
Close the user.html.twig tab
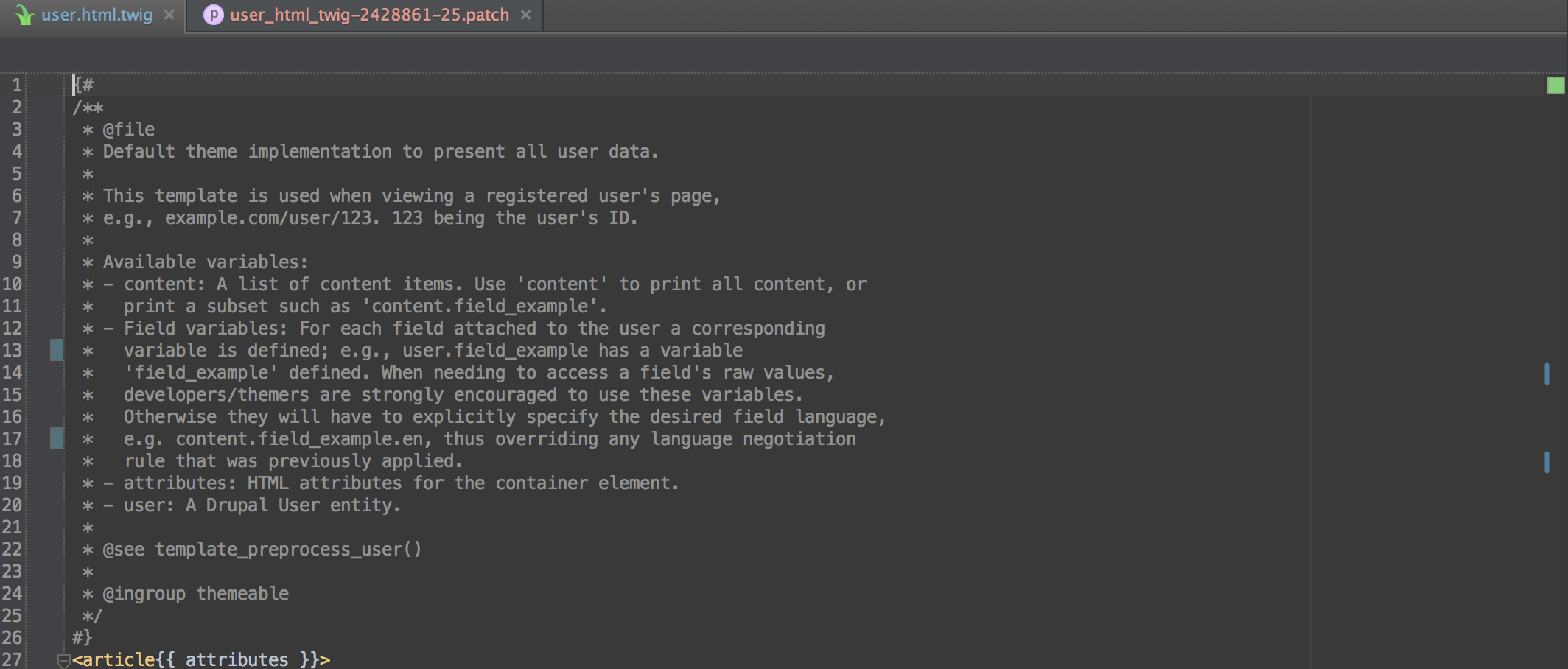[x=169, y=14]
